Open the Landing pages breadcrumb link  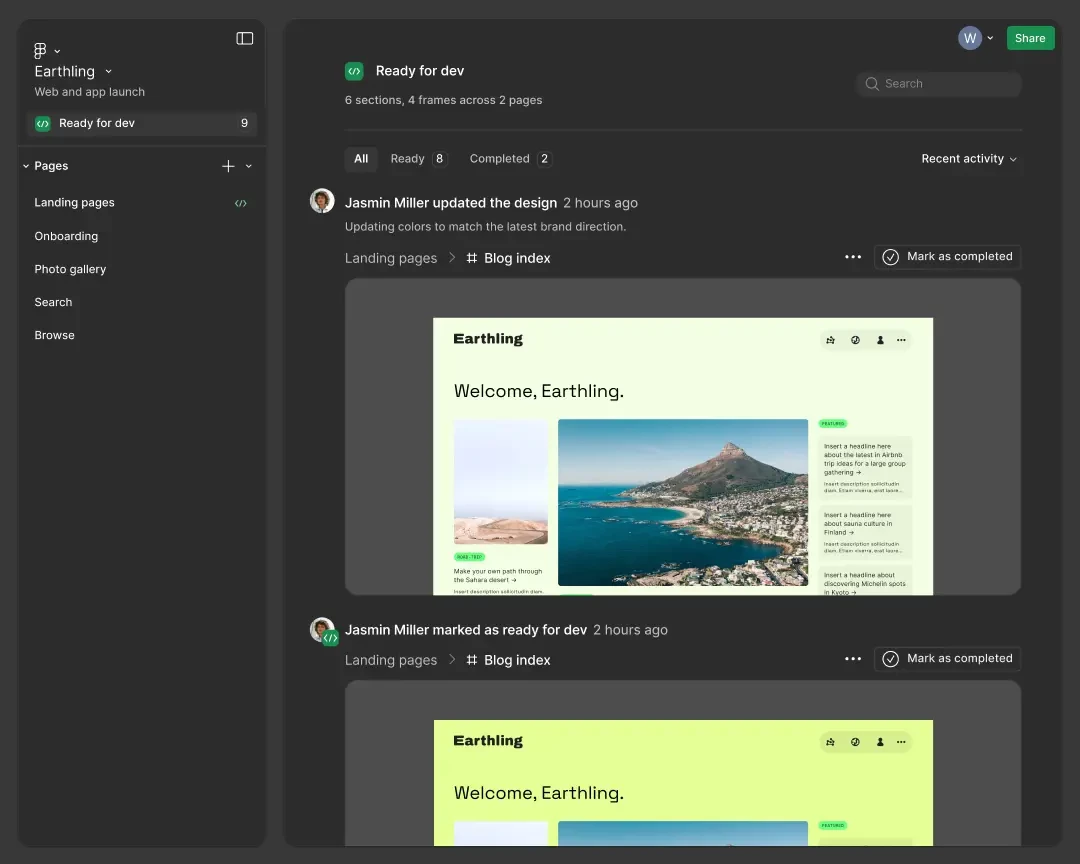(391, 257)
